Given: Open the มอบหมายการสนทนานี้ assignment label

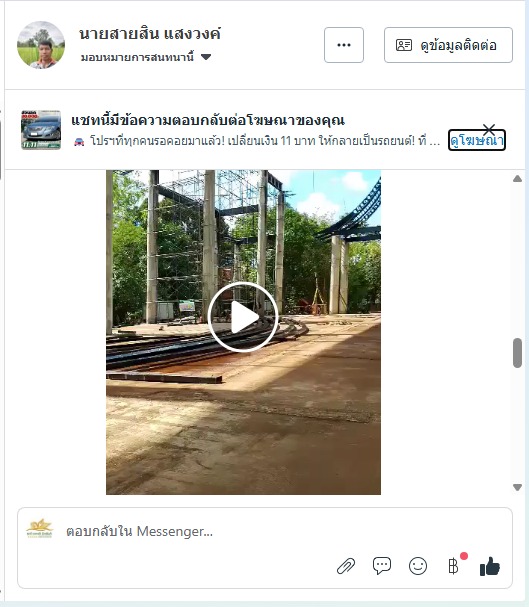Looking at the screenshot, I should pyautogui.click(x=137, y=57).
